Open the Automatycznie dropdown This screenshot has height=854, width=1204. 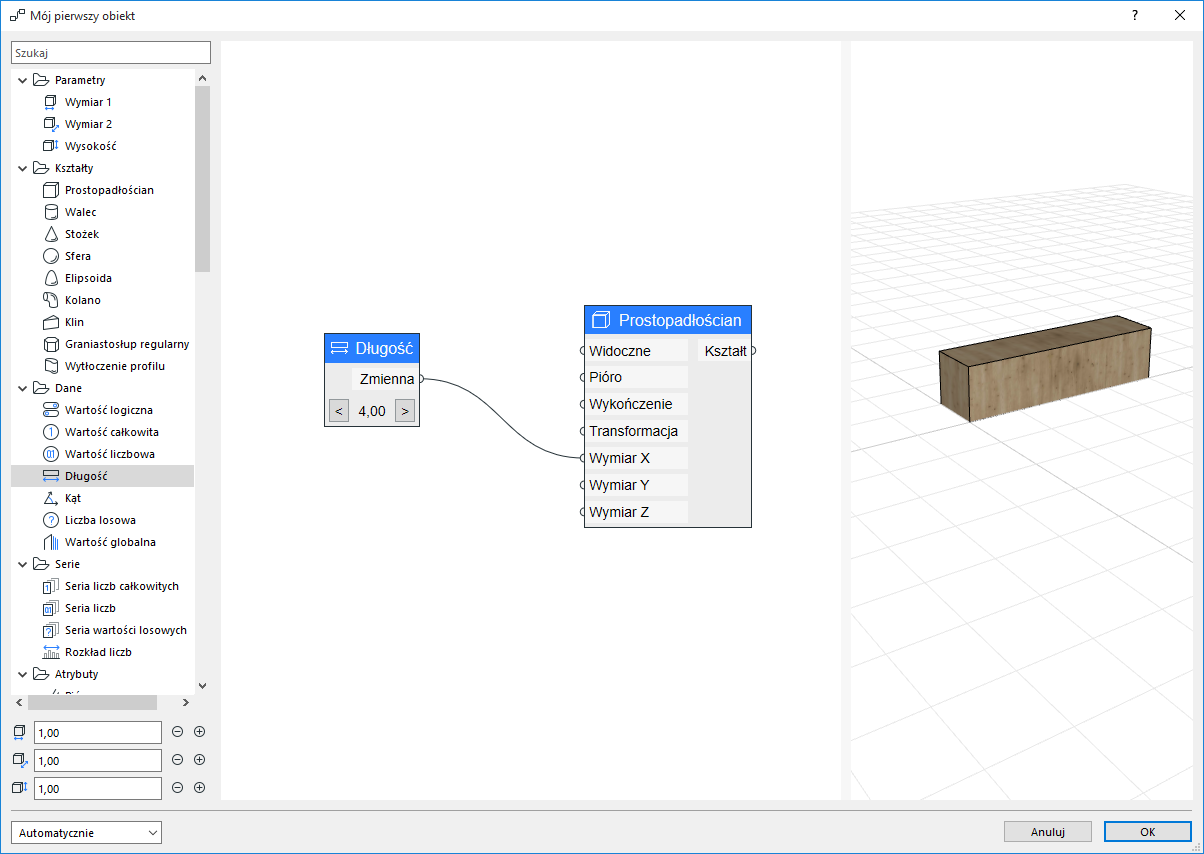(86, 832)
